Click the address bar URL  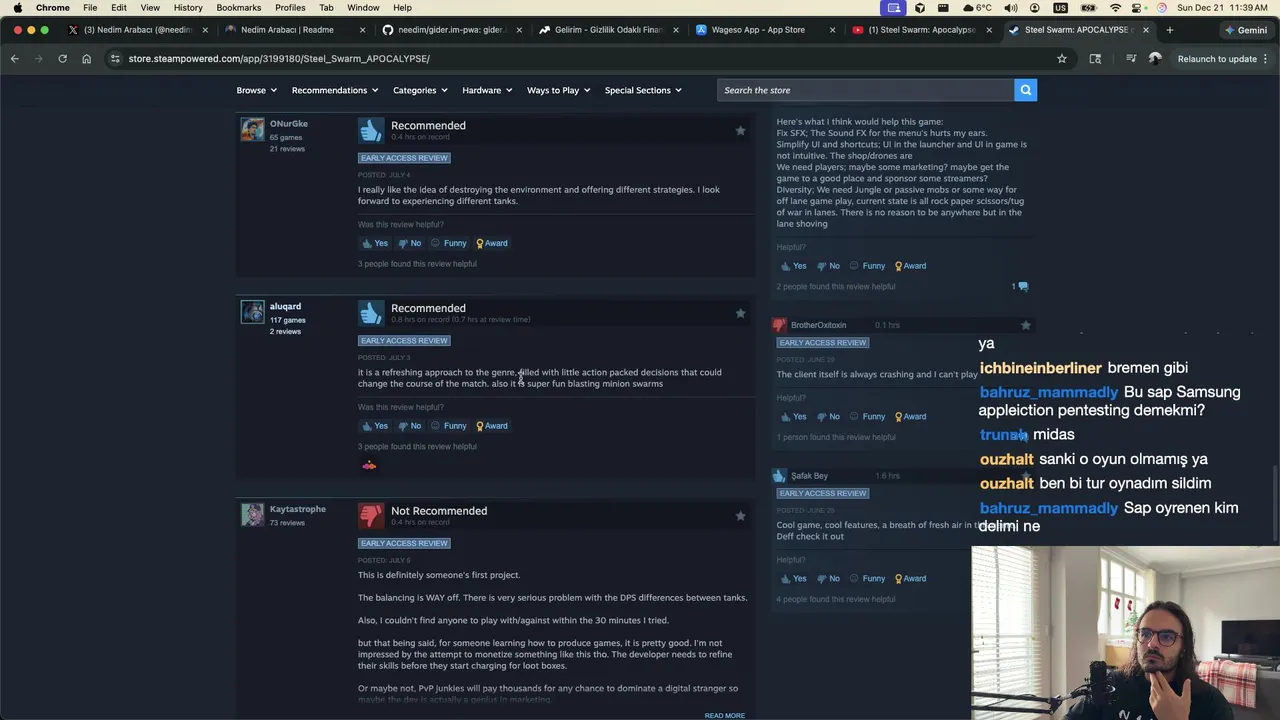point(279,59)
